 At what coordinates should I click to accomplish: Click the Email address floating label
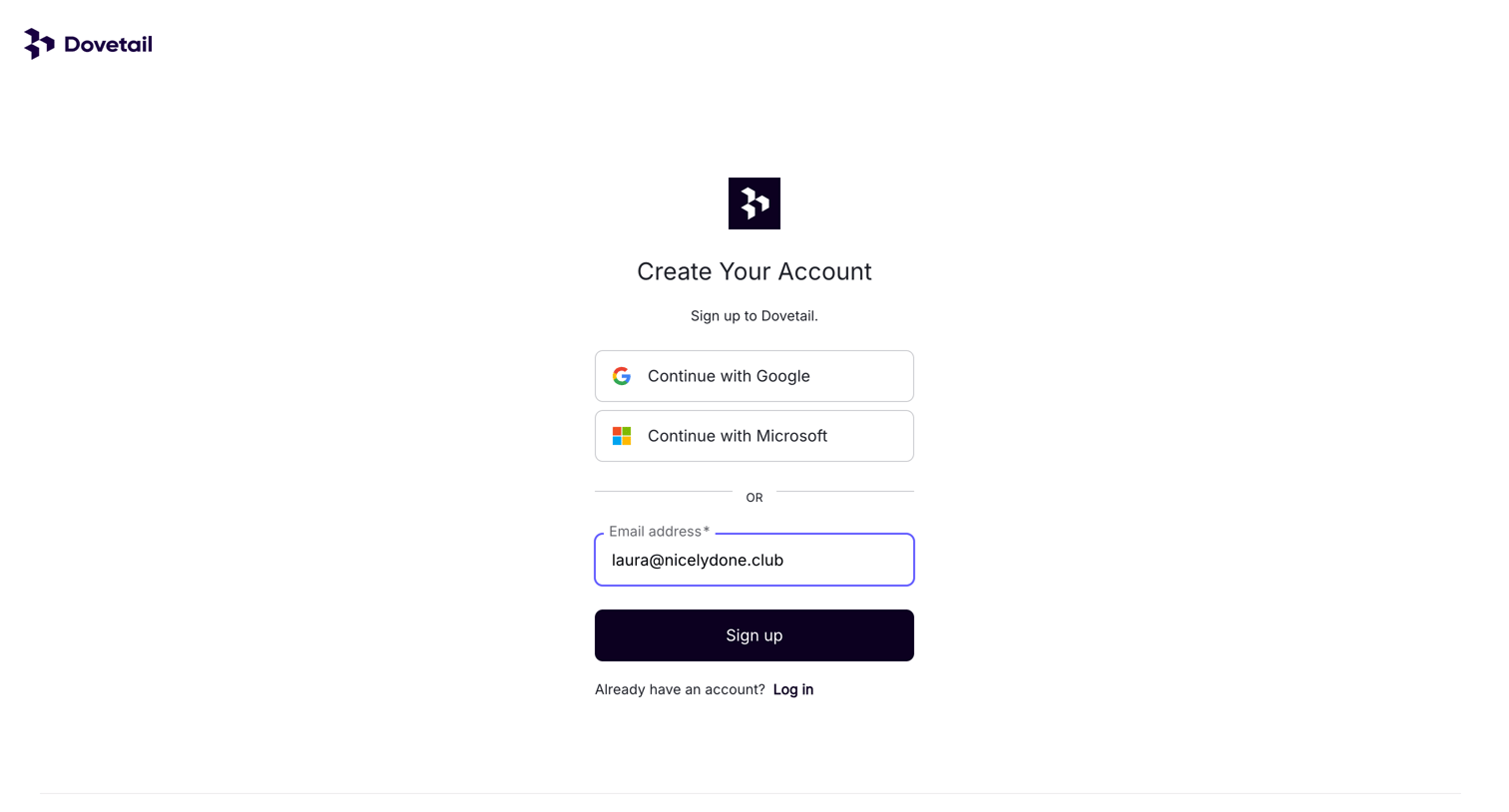tap(655, 532)
